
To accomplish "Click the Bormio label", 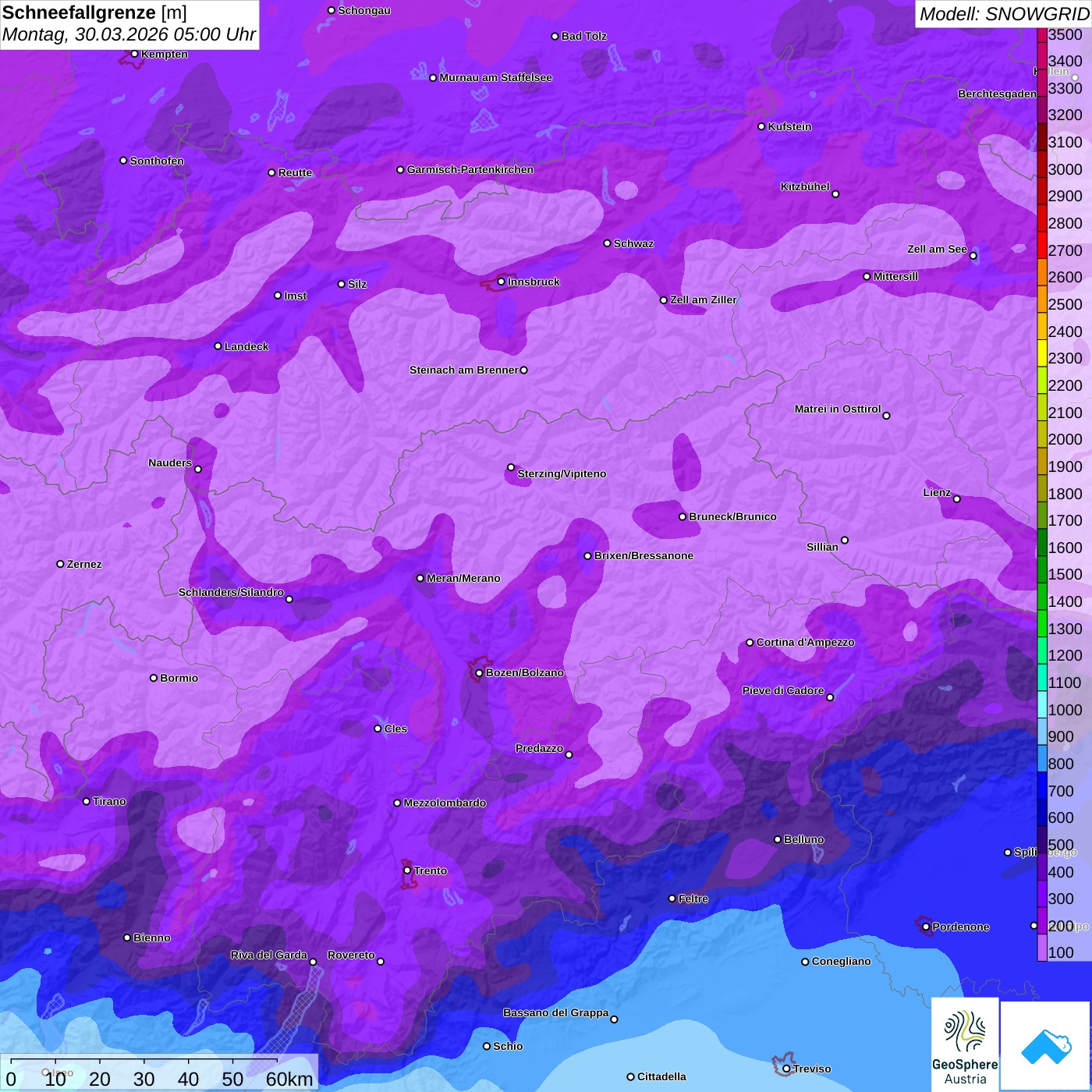I will coord(179,678).
